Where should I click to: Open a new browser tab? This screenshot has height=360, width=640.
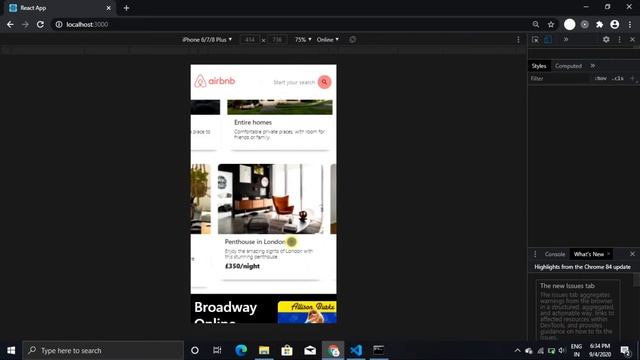(127, 8)
